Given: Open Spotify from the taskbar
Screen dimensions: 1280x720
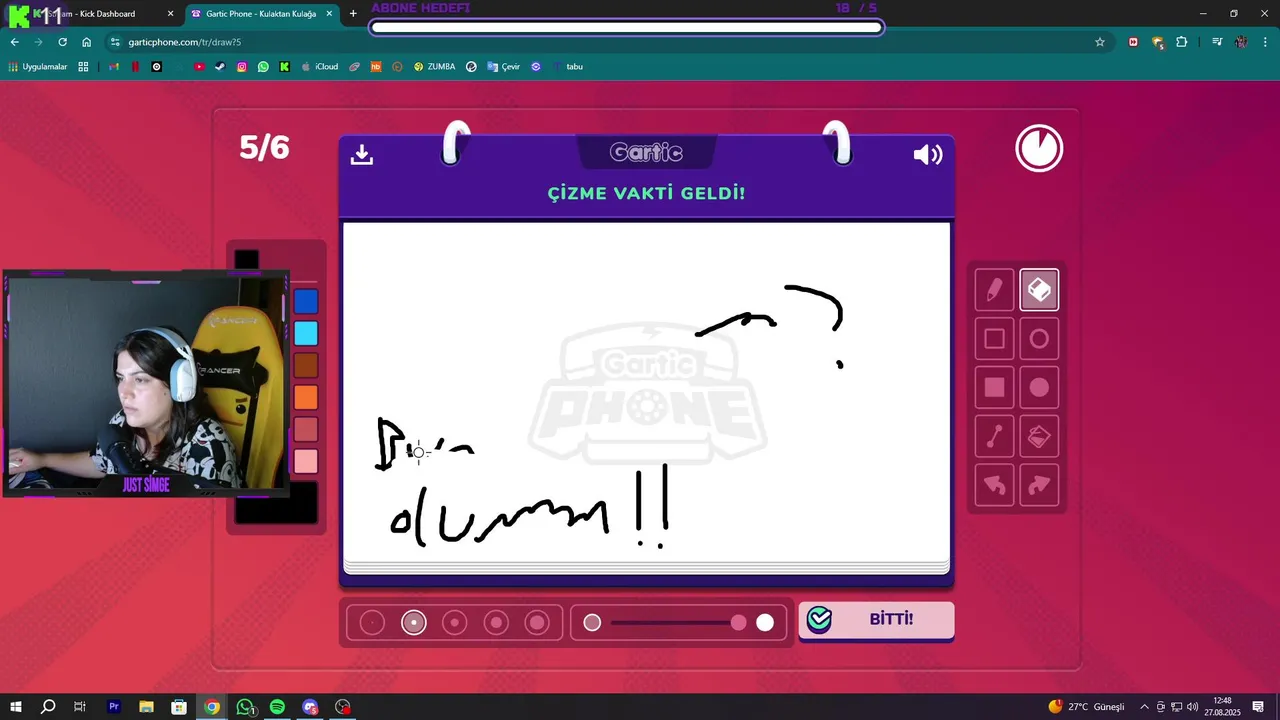Looking at the screenshot, I should [278, 707].
